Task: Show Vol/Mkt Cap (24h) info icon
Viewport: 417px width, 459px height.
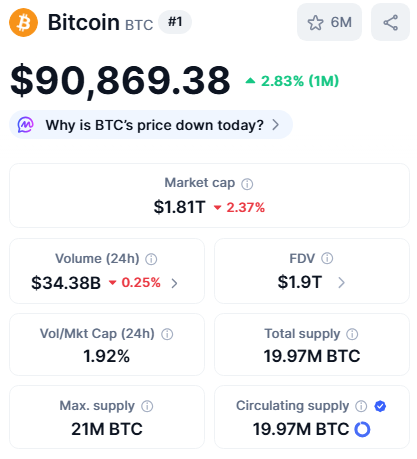Action: 167,334
